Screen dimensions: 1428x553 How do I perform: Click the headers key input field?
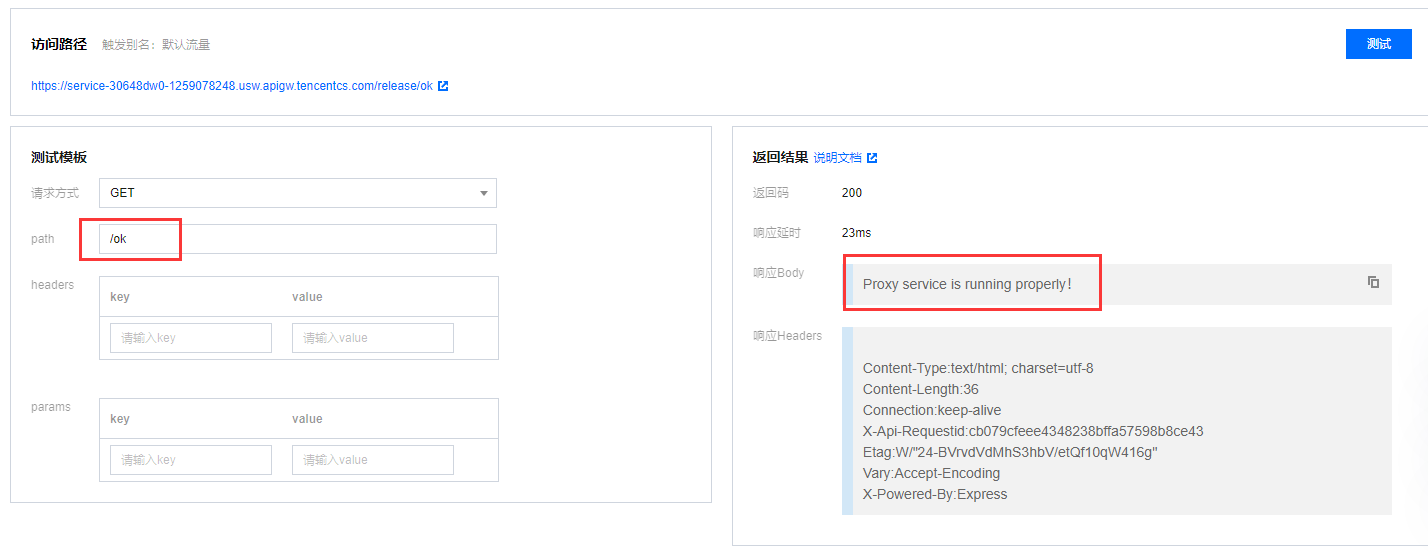(191, 338)
